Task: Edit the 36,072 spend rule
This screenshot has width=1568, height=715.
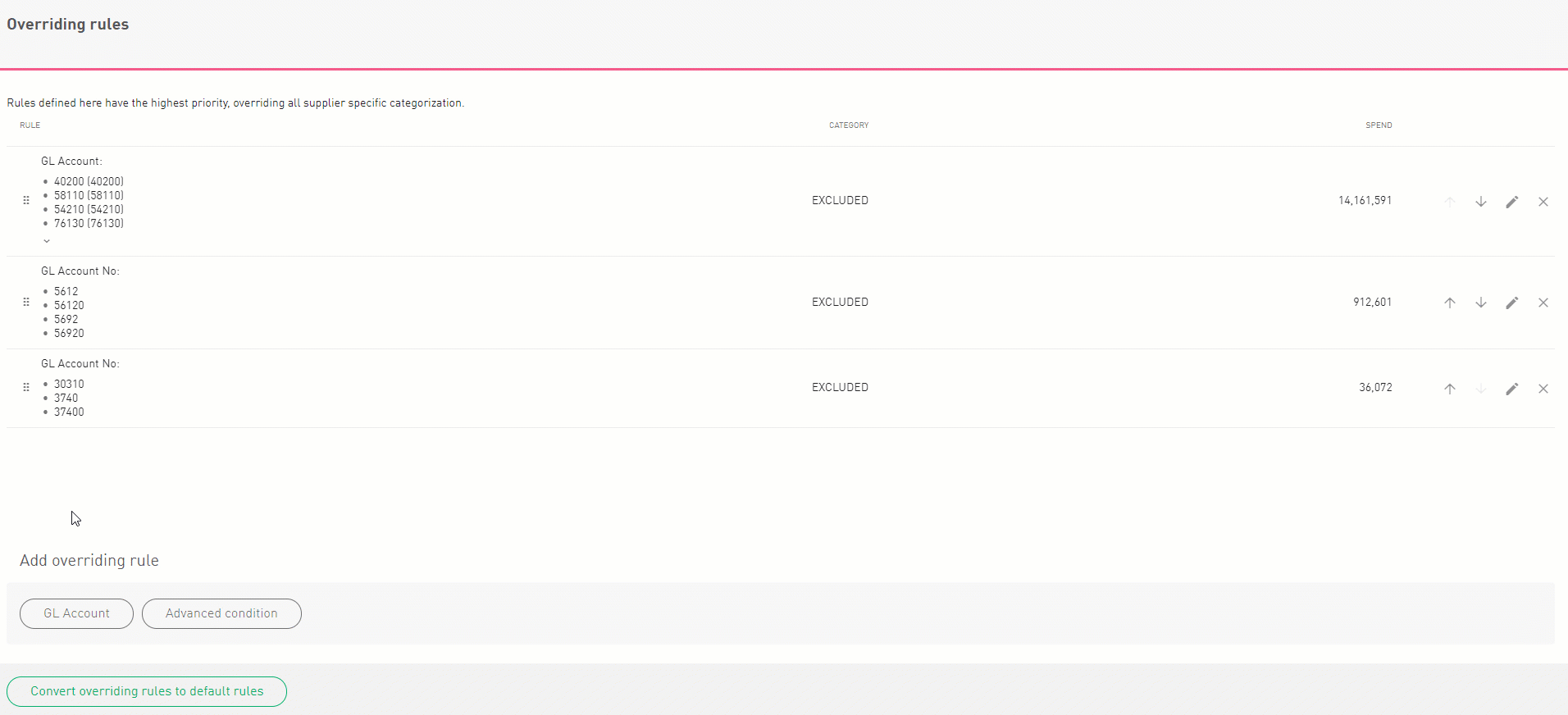Action: click(1511, 389)
